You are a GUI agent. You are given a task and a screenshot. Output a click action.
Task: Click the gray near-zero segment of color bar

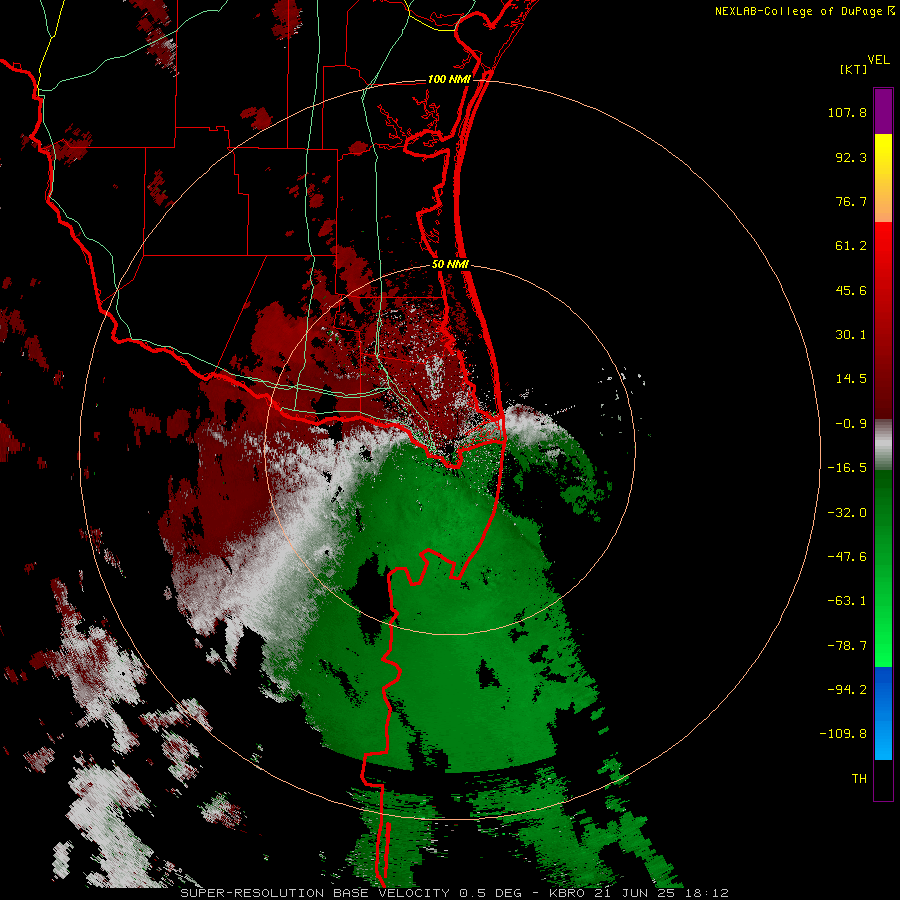click(883, 445)
